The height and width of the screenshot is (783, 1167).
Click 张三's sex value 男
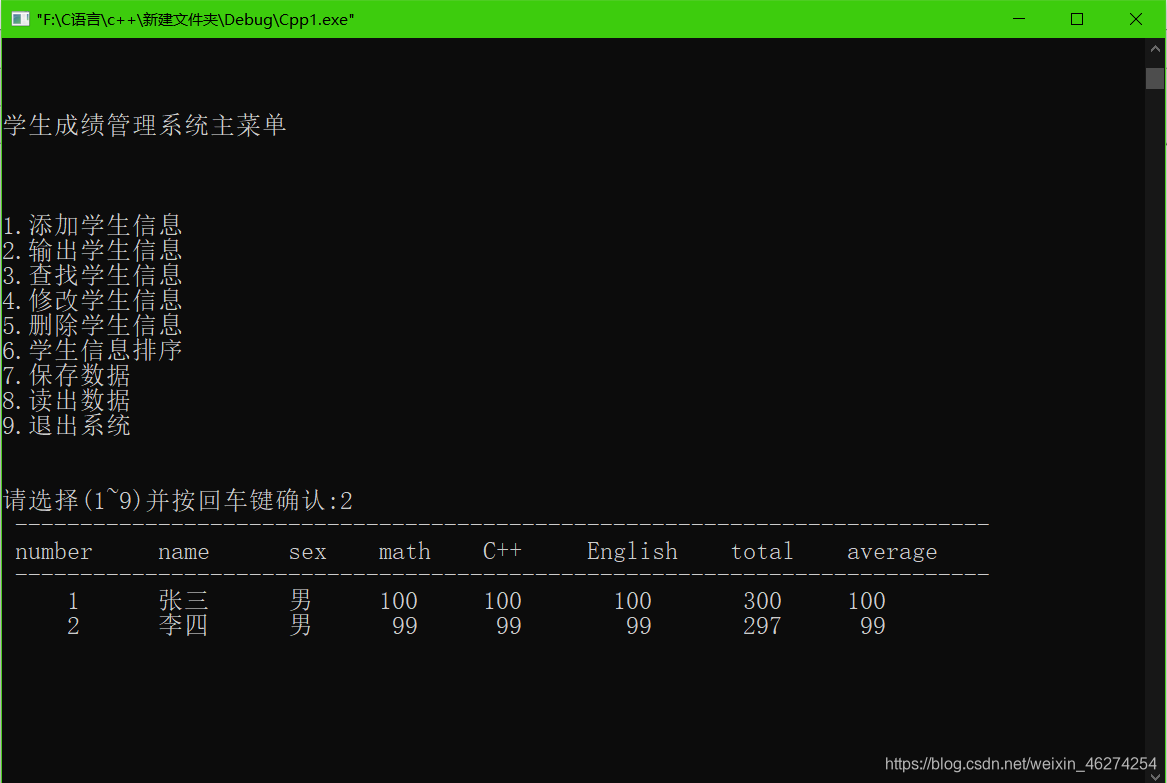pyautogui.click(x=301, y=600)
